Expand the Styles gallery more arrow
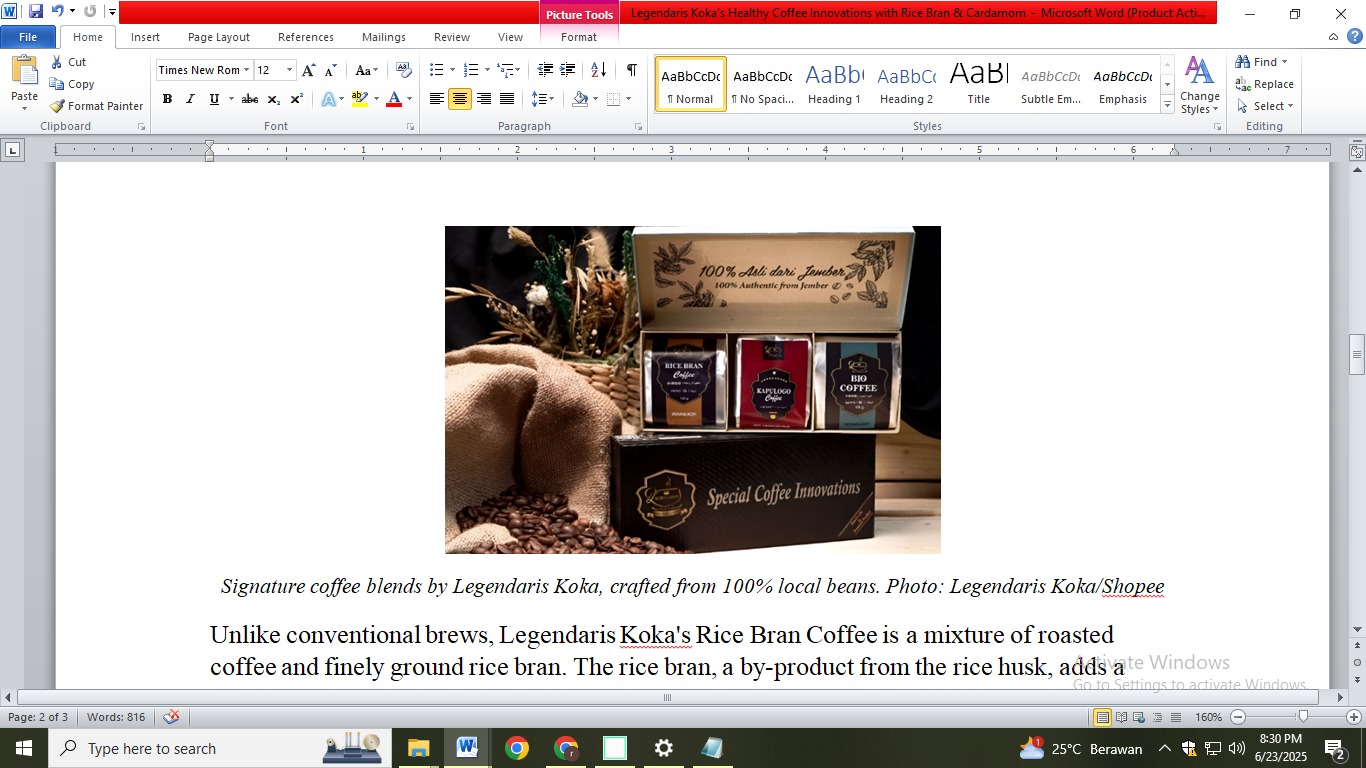The image size is (1366, 768). pos(1167,105)
